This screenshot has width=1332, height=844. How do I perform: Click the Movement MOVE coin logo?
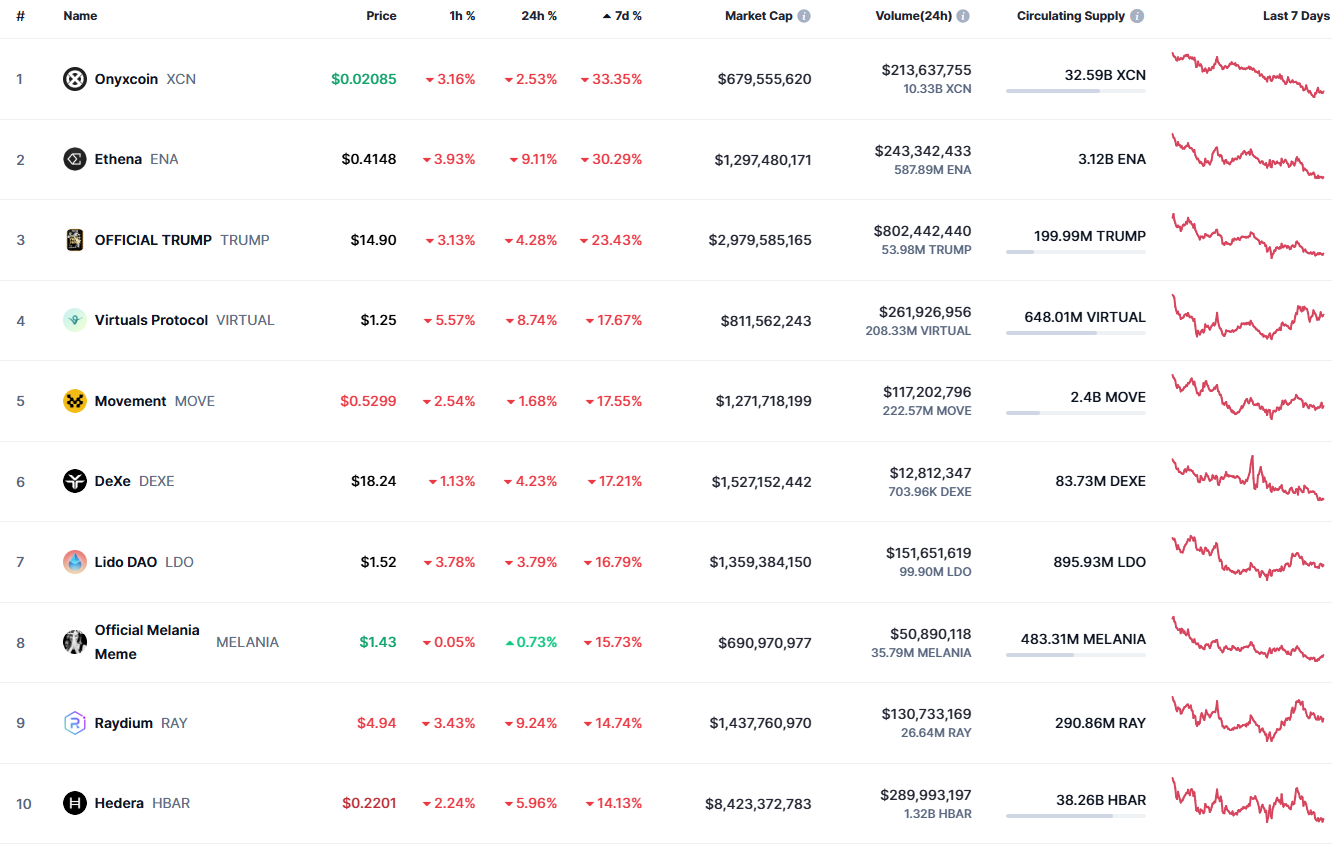tap(75, 401)
